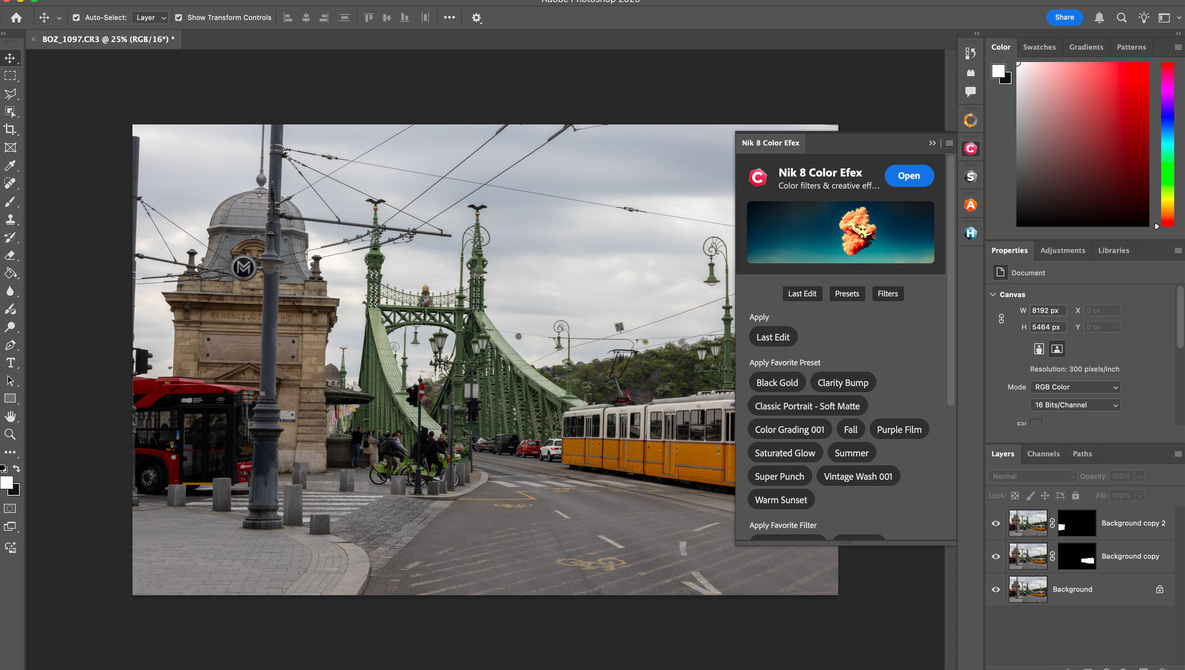The image size is (1185, 670).
Task: Select the Crop tool
Action: (11, 130)
